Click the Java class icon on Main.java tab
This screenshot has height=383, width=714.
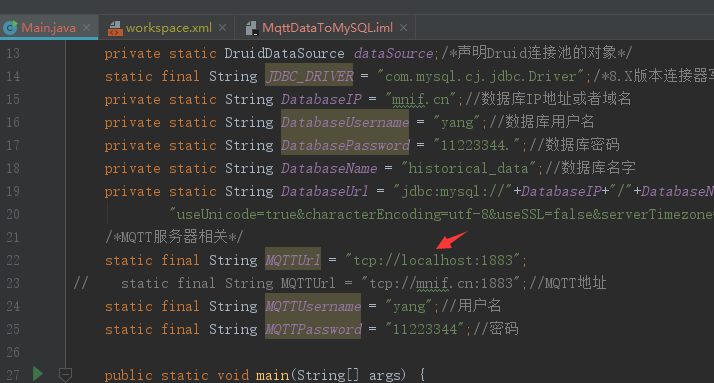10,28
